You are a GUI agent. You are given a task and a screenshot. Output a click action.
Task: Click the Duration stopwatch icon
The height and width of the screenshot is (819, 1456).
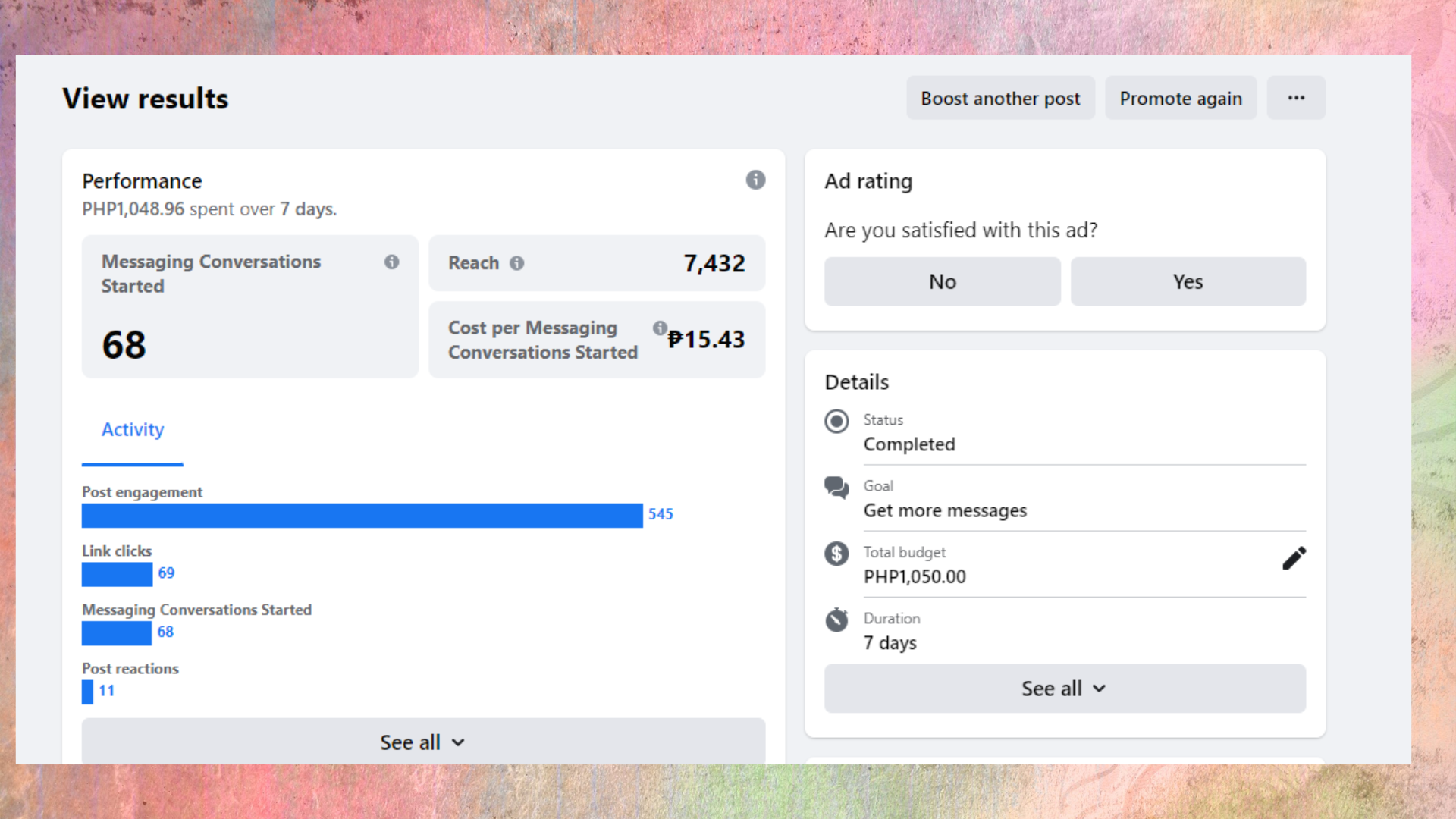(836, 620)
